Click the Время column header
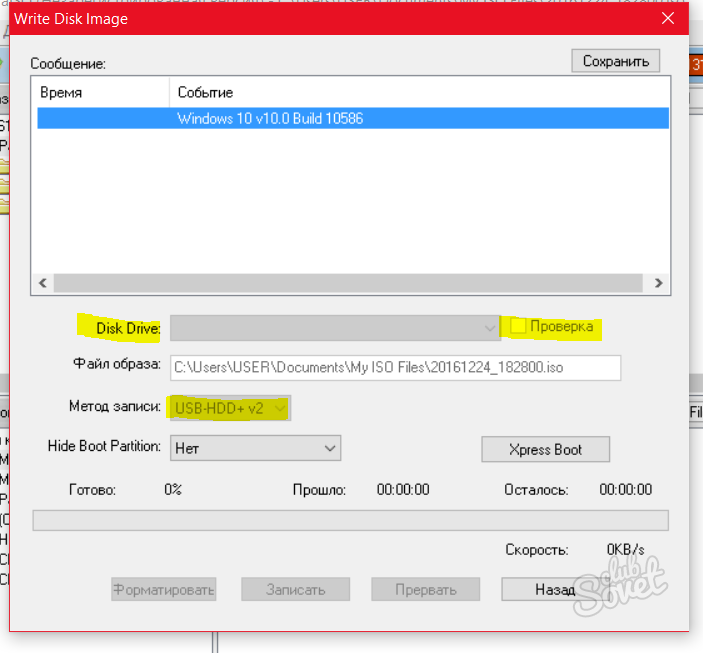Image resolution: width=703 pixels, height=653 pixels. click(100, 92)
